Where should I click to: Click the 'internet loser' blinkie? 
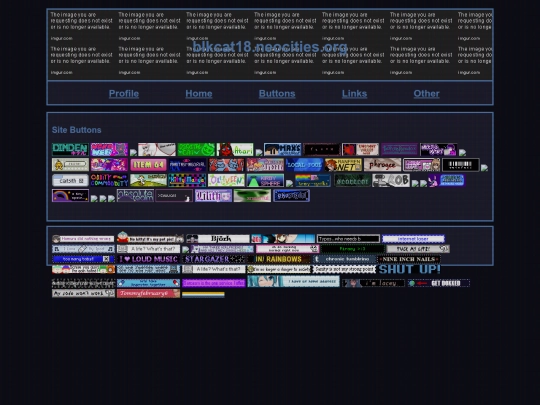(413, 239)
